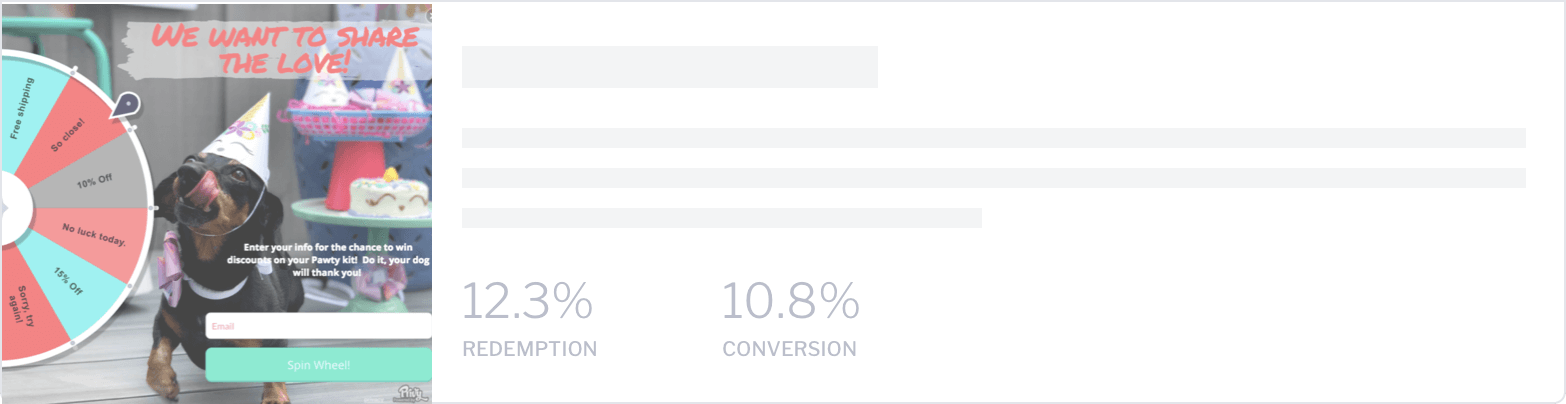Choose the 15% Off wheel segment
1566x404 pixels.
[x=68, y=280]
